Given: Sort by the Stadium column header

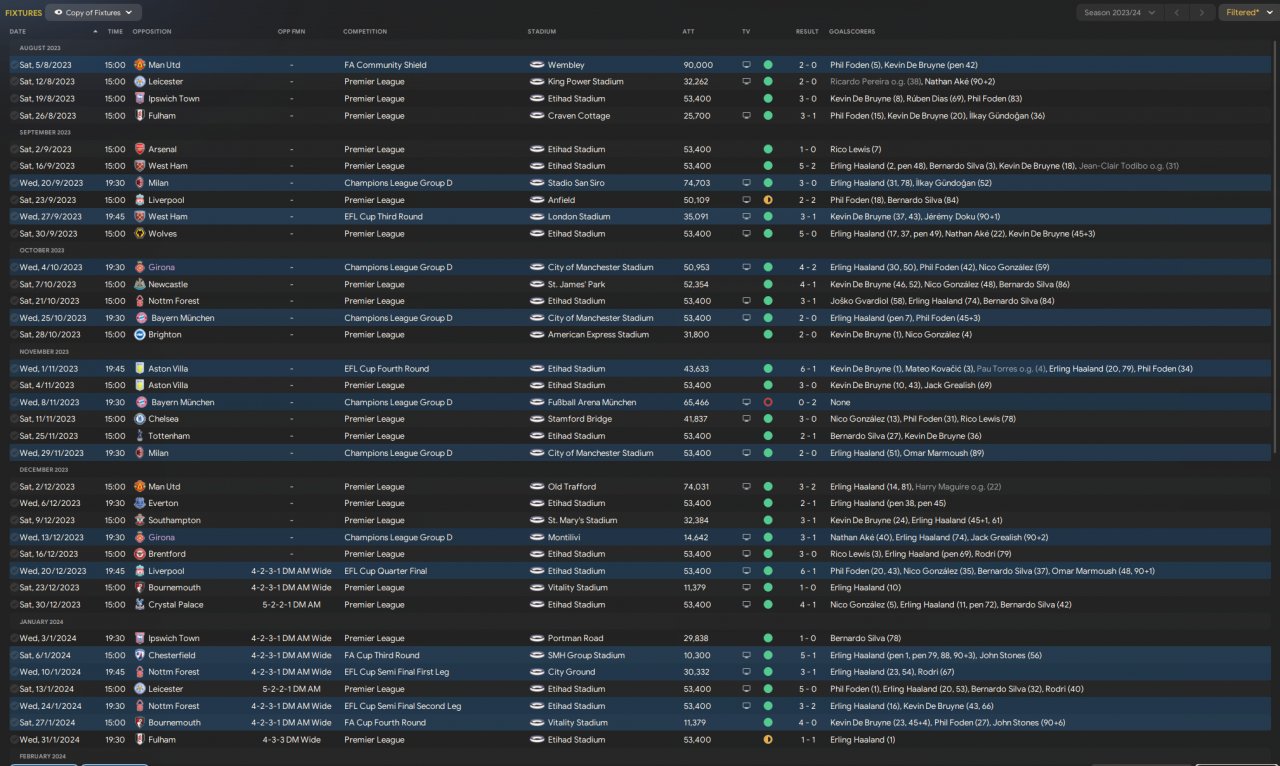Looking at the screenshot, I should [542, 32].
